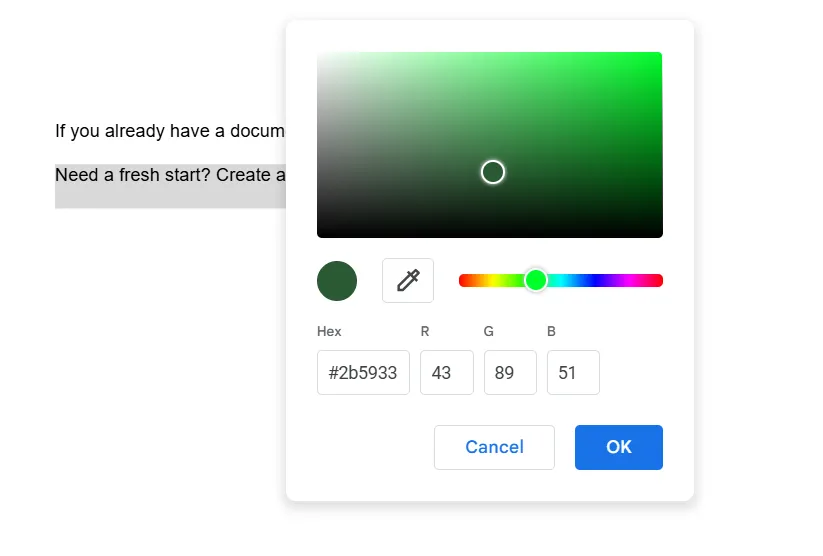This screenshot has height=556, width=823.
Task: Activate the eyedropper color picker tool
Action: [408, 280]
